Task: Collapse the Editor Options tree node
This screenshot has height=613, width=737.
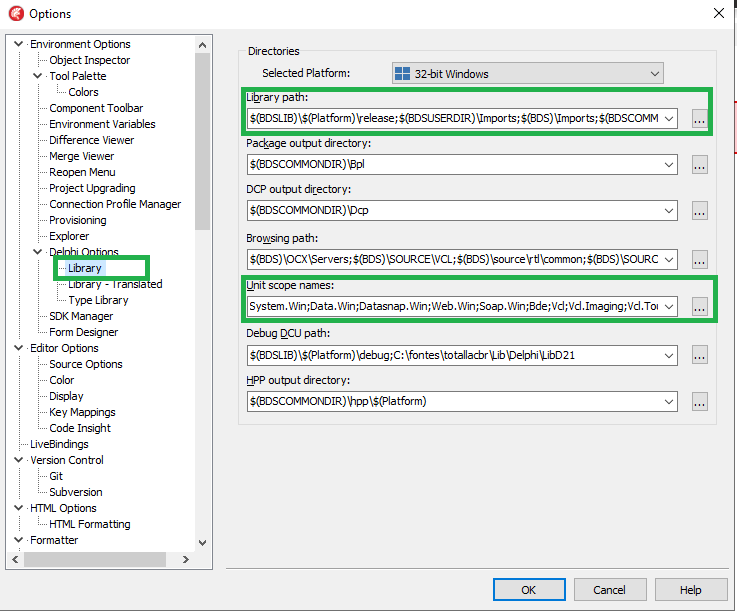Action: click(18, 348)
